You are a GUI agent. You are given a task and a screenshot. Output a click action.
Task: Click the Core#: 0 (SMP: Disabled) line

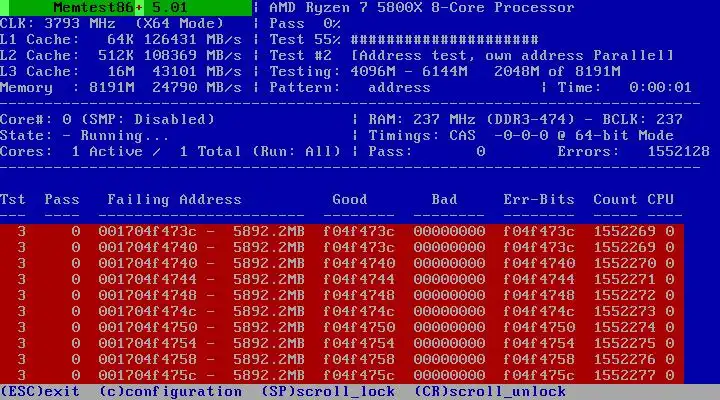click(107, 119)
